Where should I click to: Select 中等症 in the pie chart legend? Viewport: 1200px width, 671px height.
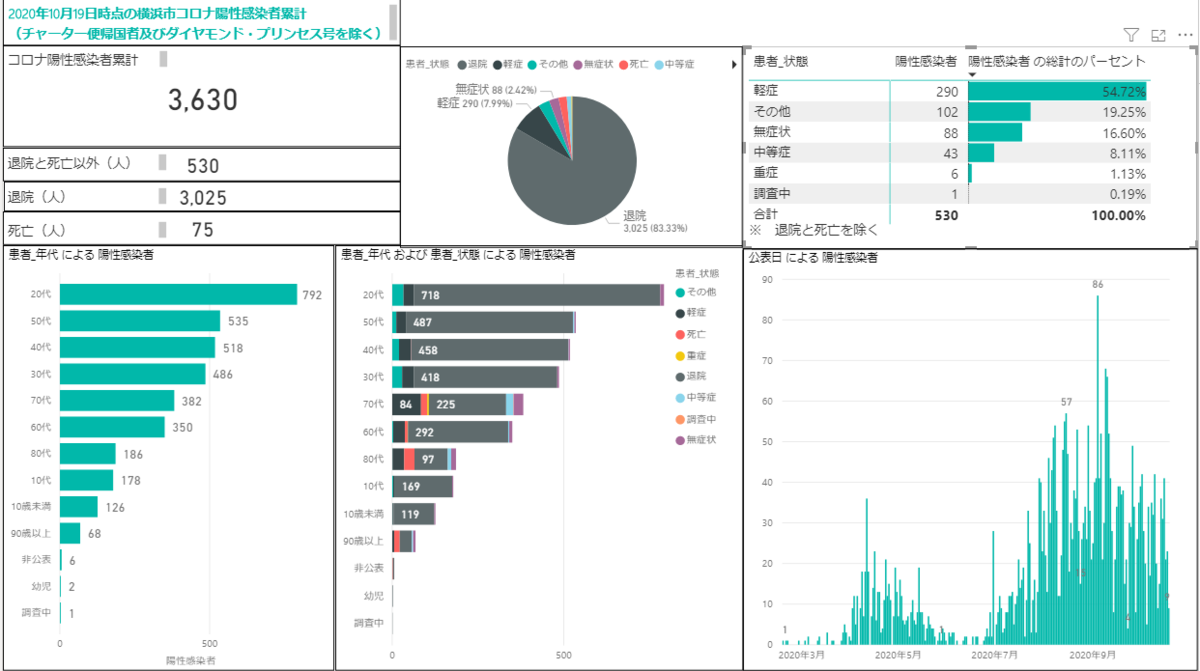(x=674, y=64)
